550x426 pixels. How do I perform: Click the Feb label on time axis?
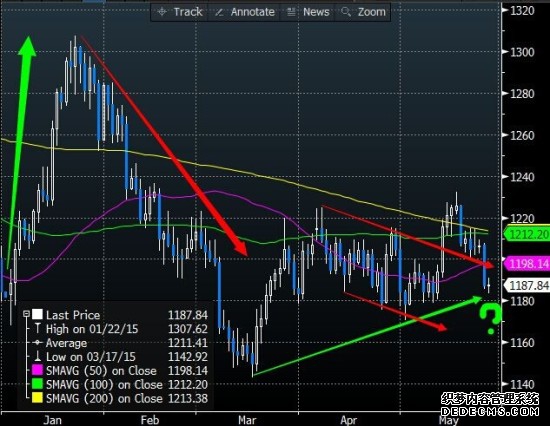tap(150, 420)
